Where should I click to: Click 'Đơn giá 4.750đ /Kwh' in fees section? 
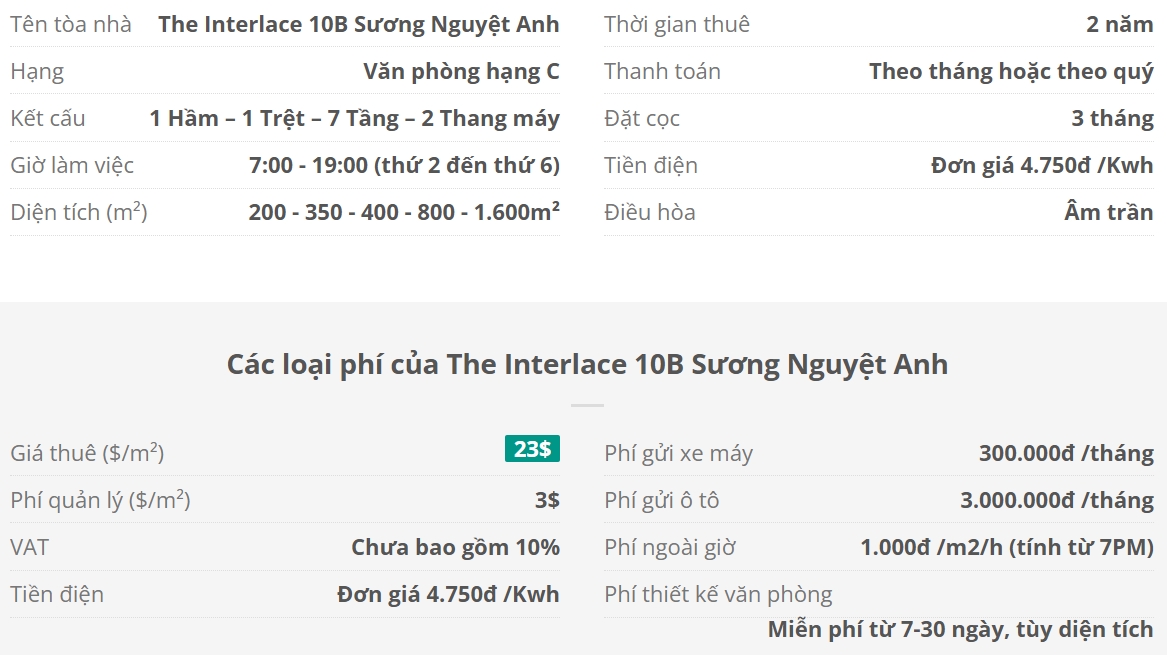point(448,594)
